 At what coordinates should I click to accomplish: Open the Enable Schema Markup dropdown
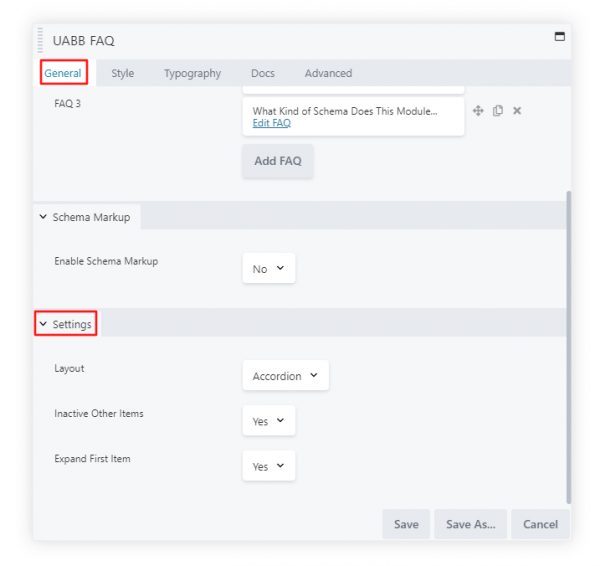click(269, 269)
